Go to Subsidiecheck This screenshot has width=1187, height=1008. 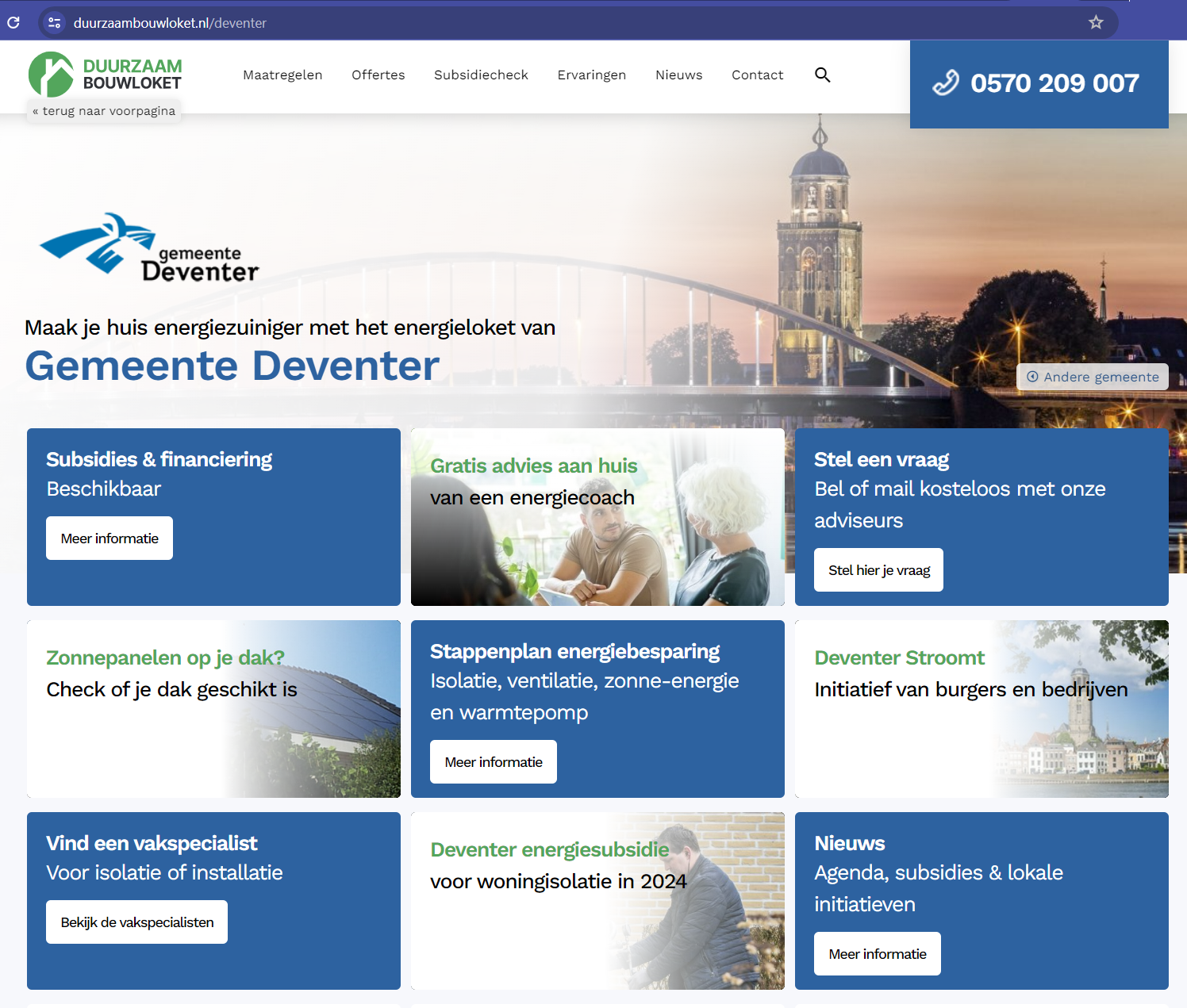coord(481,75)
